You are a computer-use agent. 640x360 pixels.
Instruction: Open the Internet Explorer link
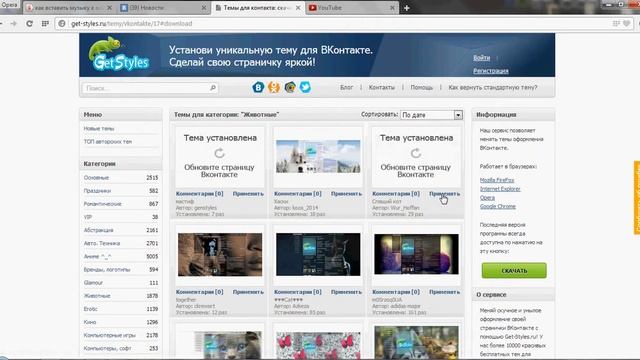[500, 189]
